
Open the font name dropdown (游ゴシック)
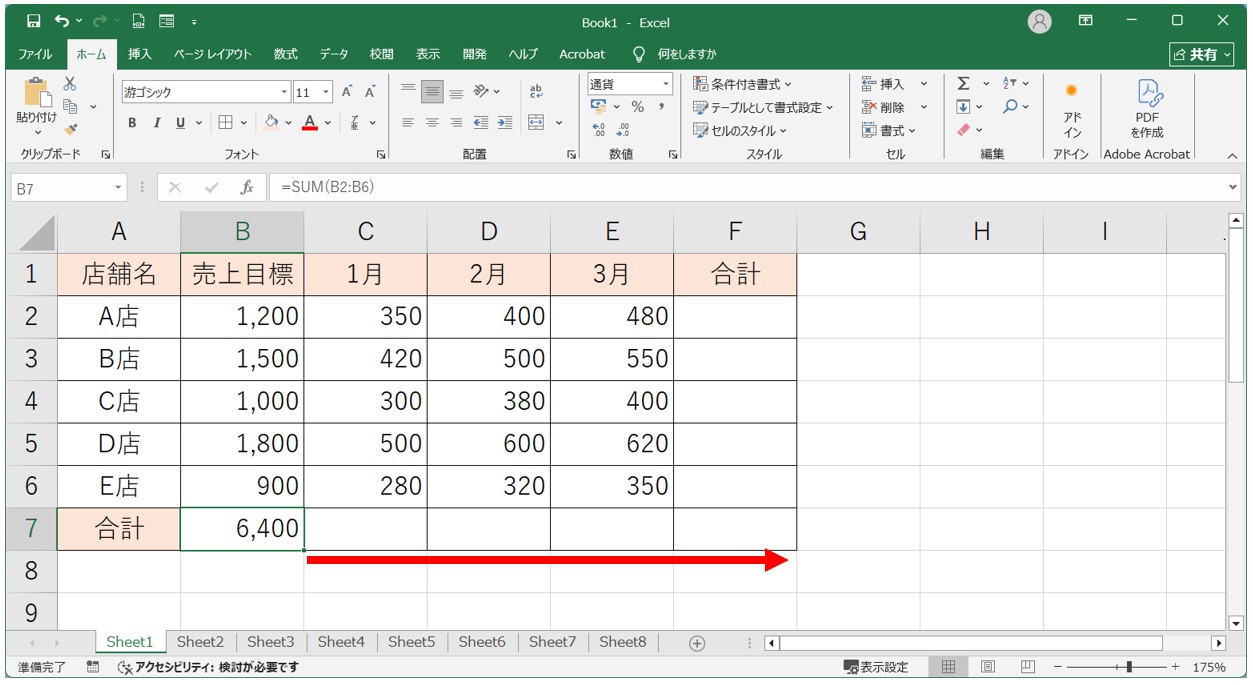(x=284, y=92)
